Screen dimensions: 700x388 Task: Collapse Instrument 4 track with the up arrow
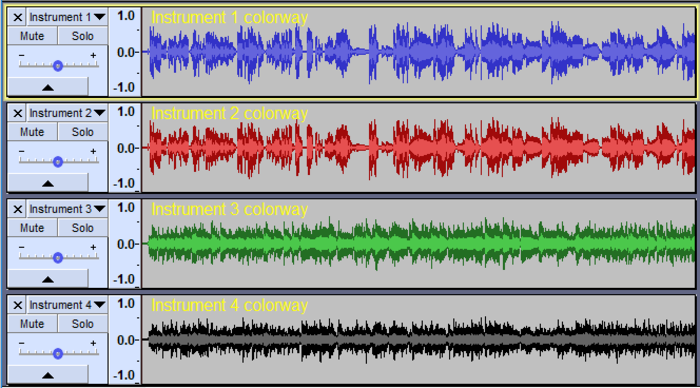click(x=48, y=375)
